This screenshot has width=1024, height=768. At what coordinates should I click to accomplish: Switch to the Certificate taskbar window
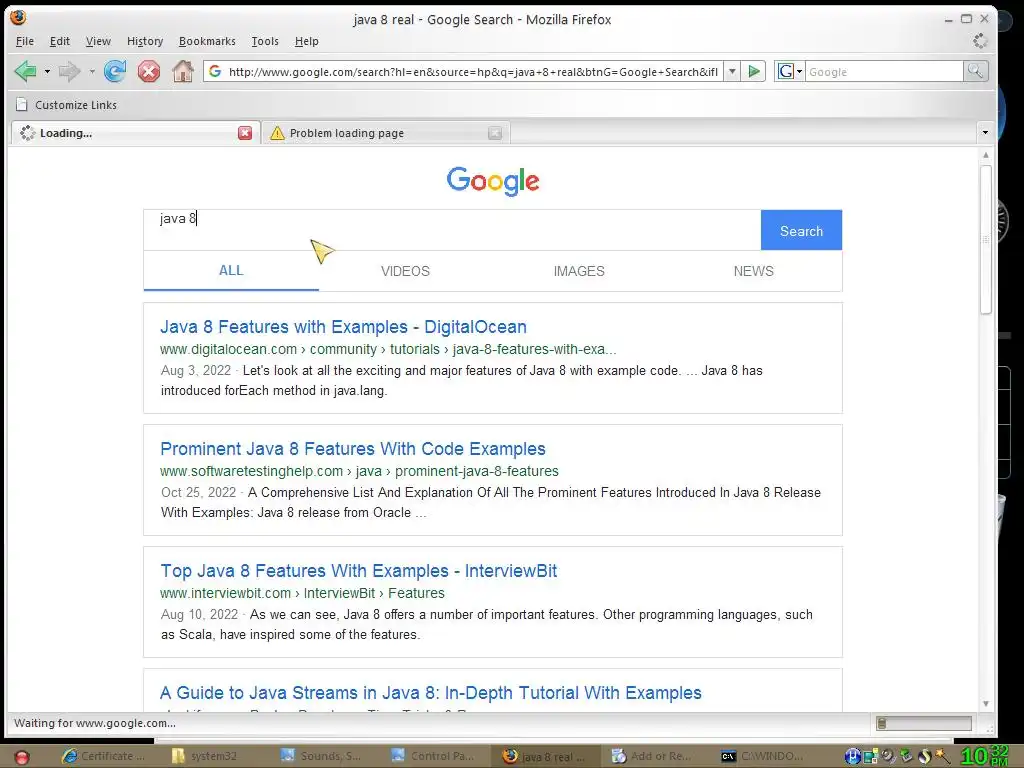(104, 756)
